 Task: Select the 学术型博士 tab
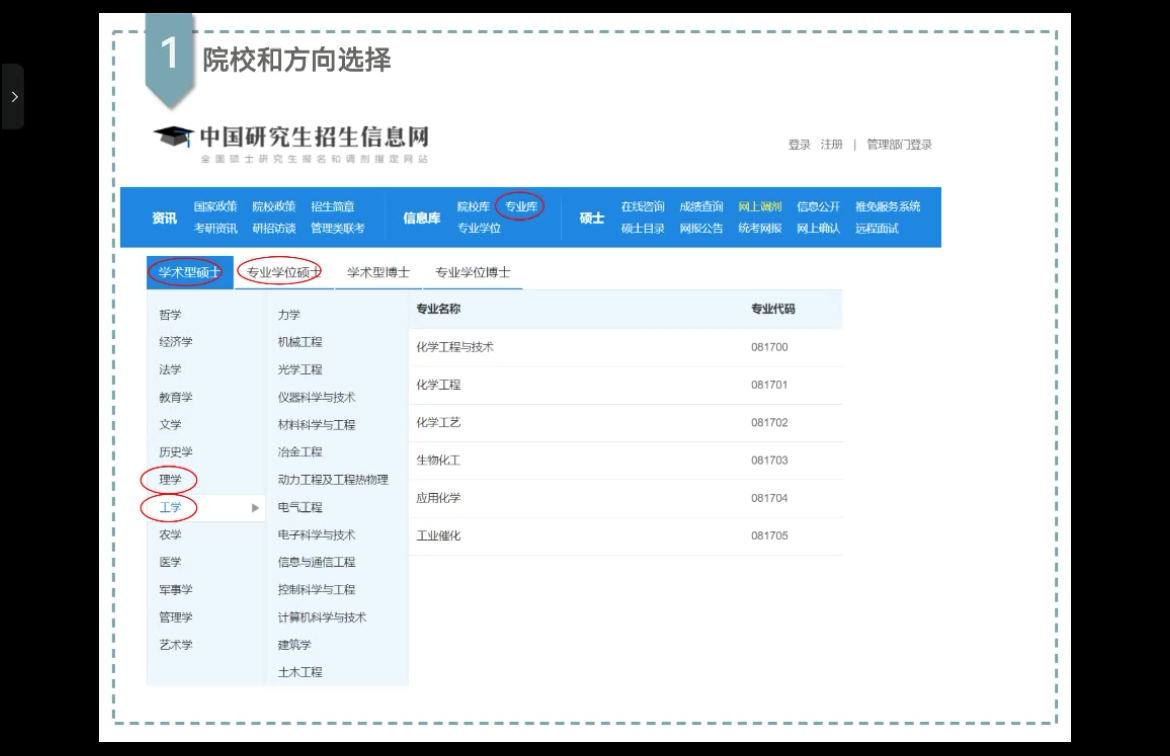coord(378,272)
